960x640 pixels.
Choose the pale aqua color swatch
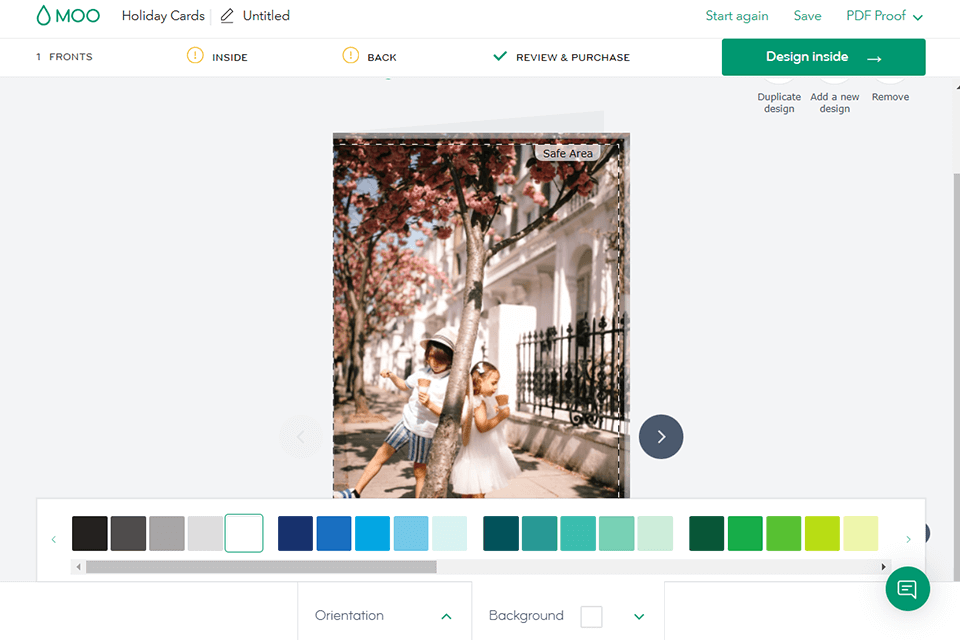coord(449,533)
